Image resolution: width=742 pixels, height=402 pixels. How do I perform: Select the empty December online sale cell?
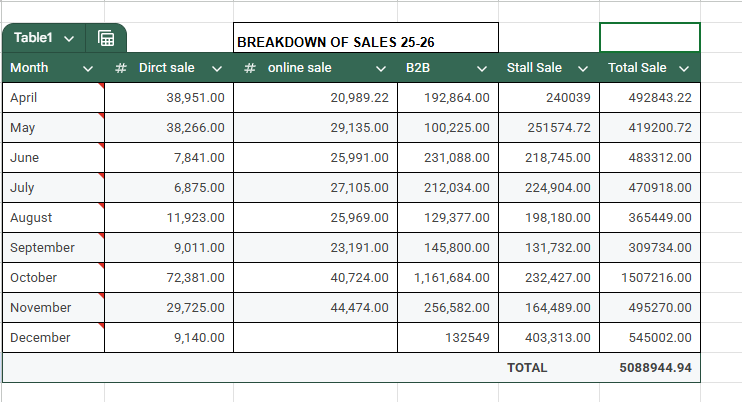pyautogui.click(x=315, y=338)
